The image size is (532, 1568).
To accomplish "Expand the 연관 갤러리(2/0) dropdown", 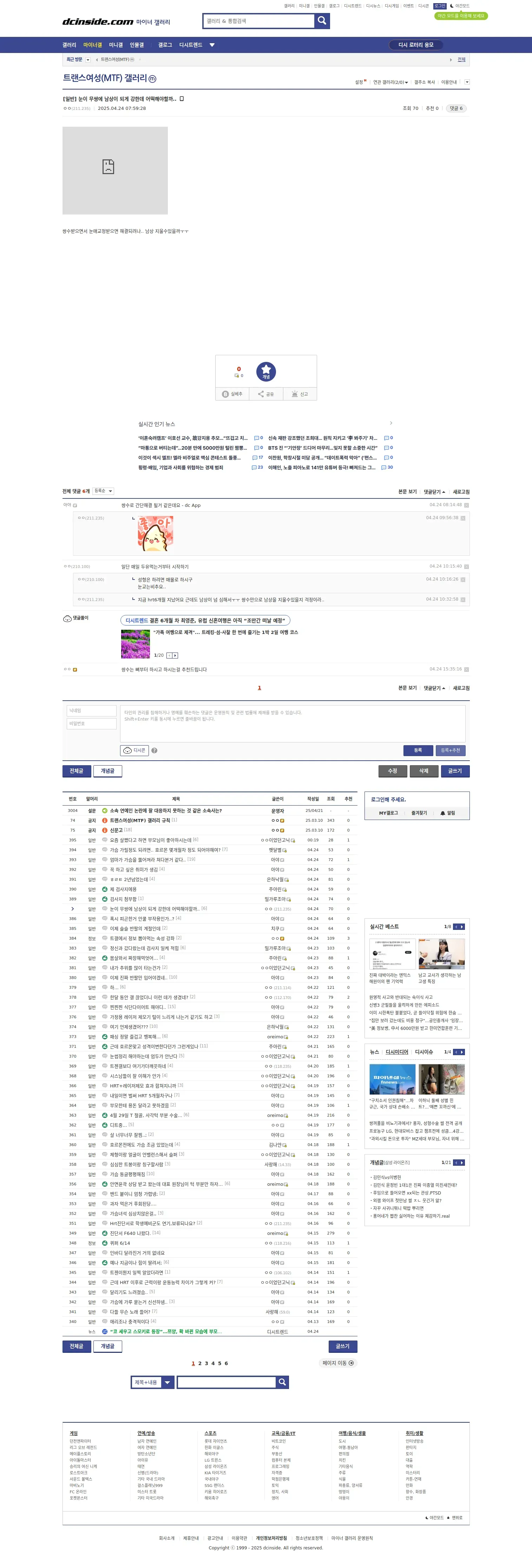I will tap(390, 82).
